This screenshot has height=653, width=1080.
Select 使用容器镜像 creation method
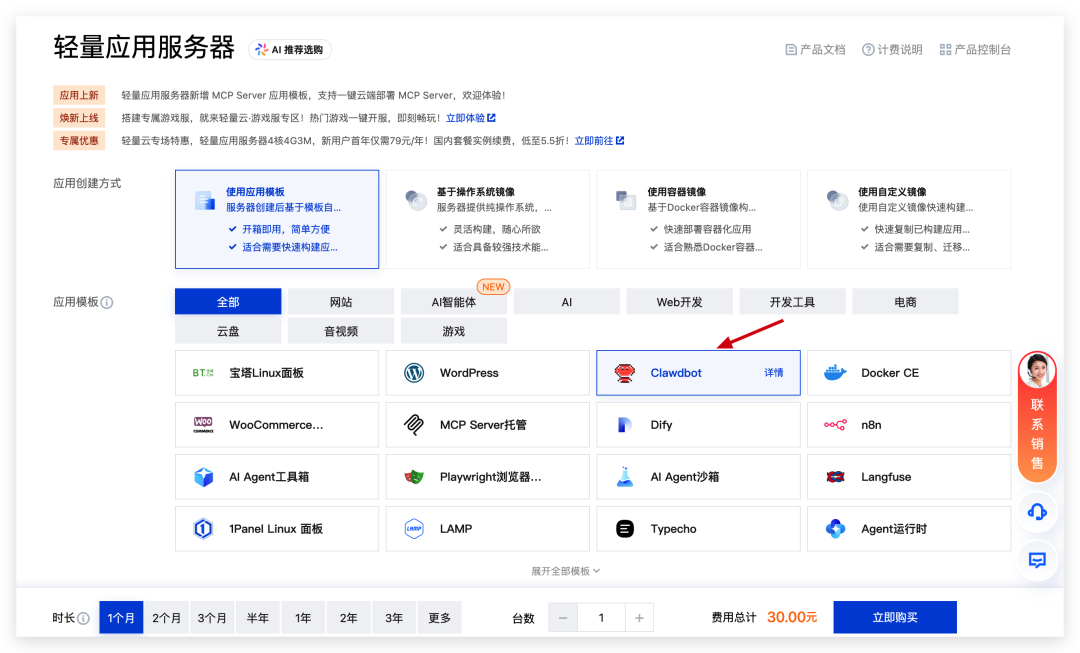click(x=697, y=219)
